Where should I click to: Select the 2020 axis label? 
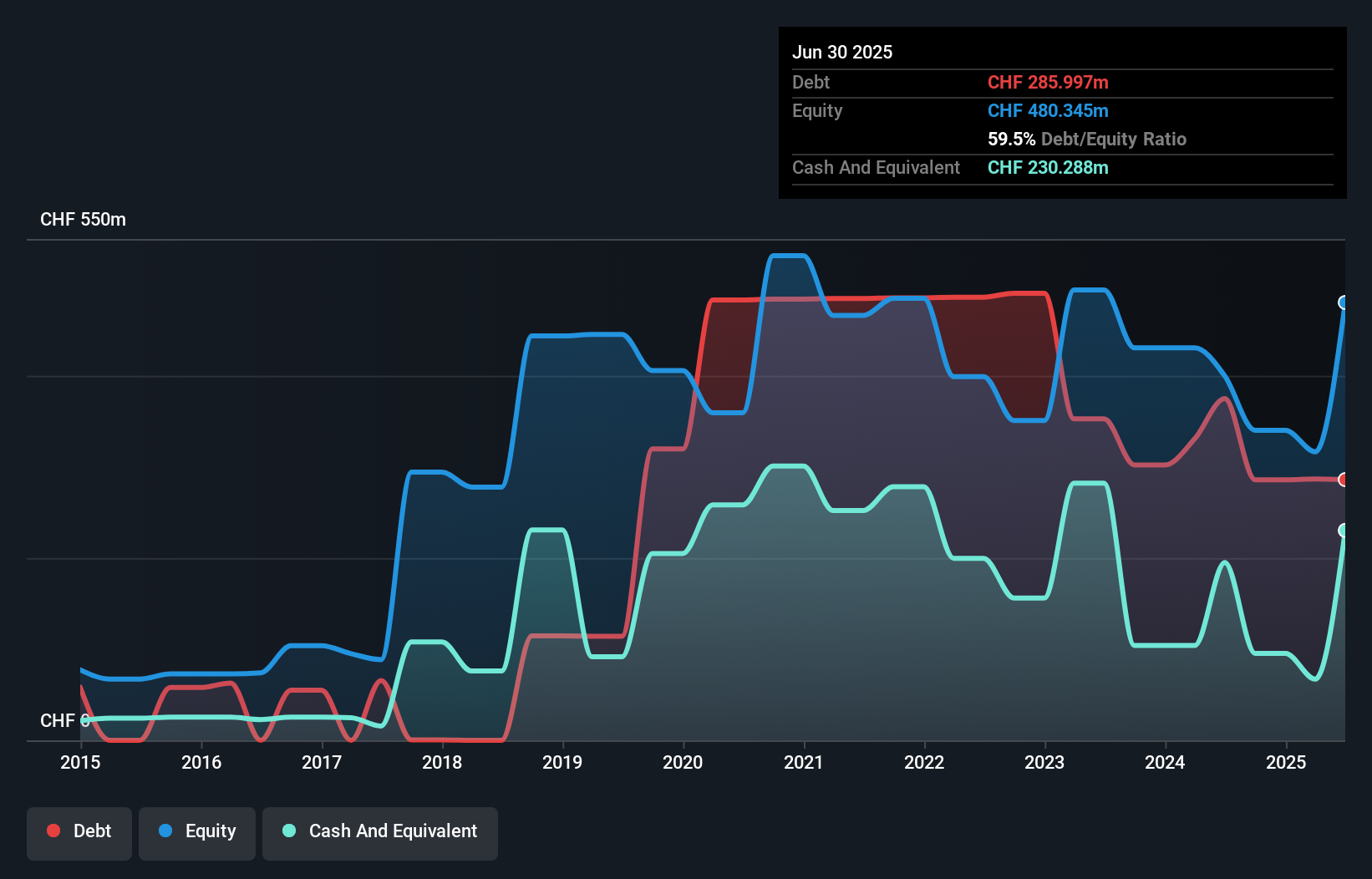[x=682, y=762]
